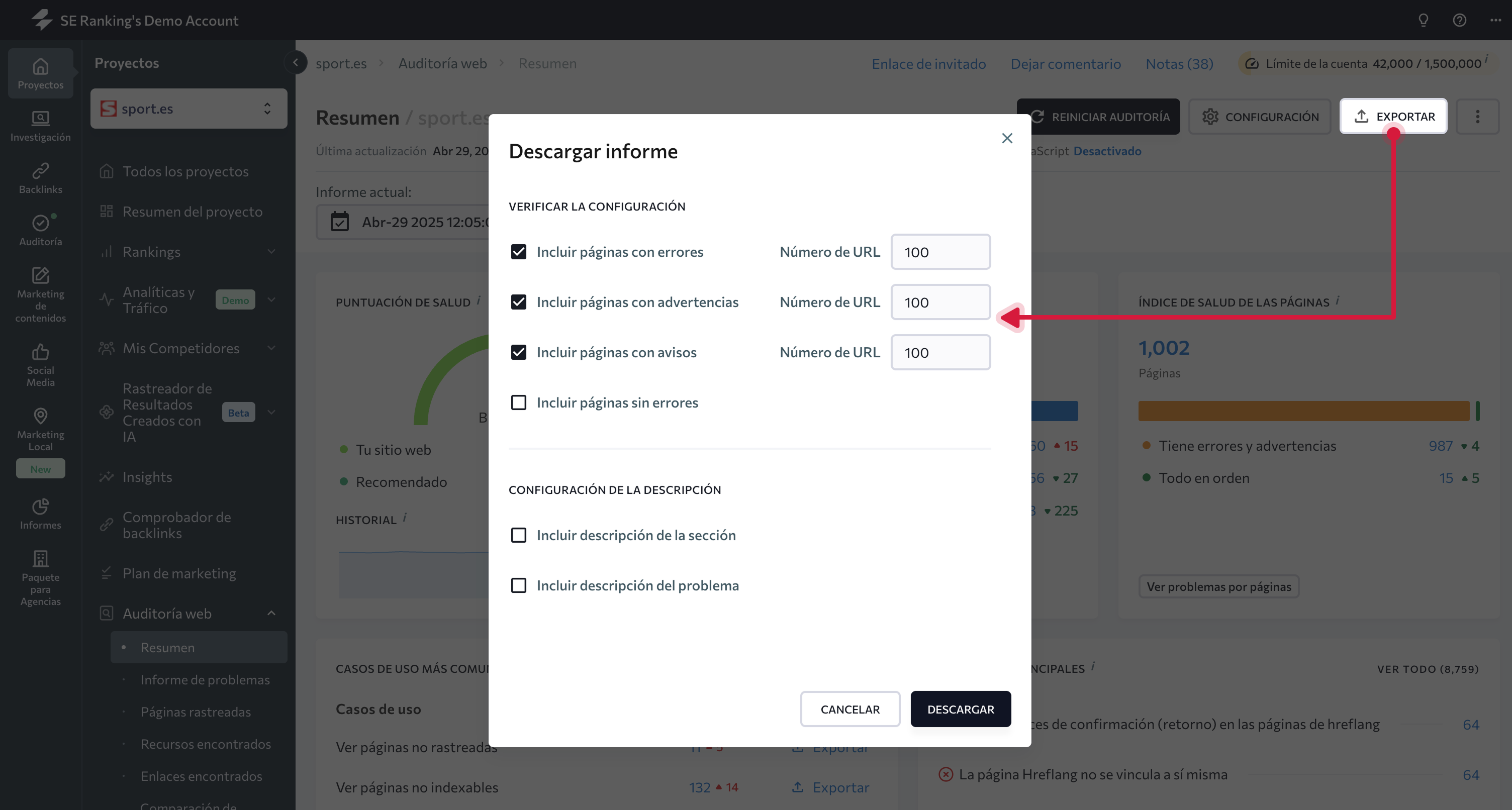Open Paquete para Agencias icon

pyautogui.click(x=41, y=559)
